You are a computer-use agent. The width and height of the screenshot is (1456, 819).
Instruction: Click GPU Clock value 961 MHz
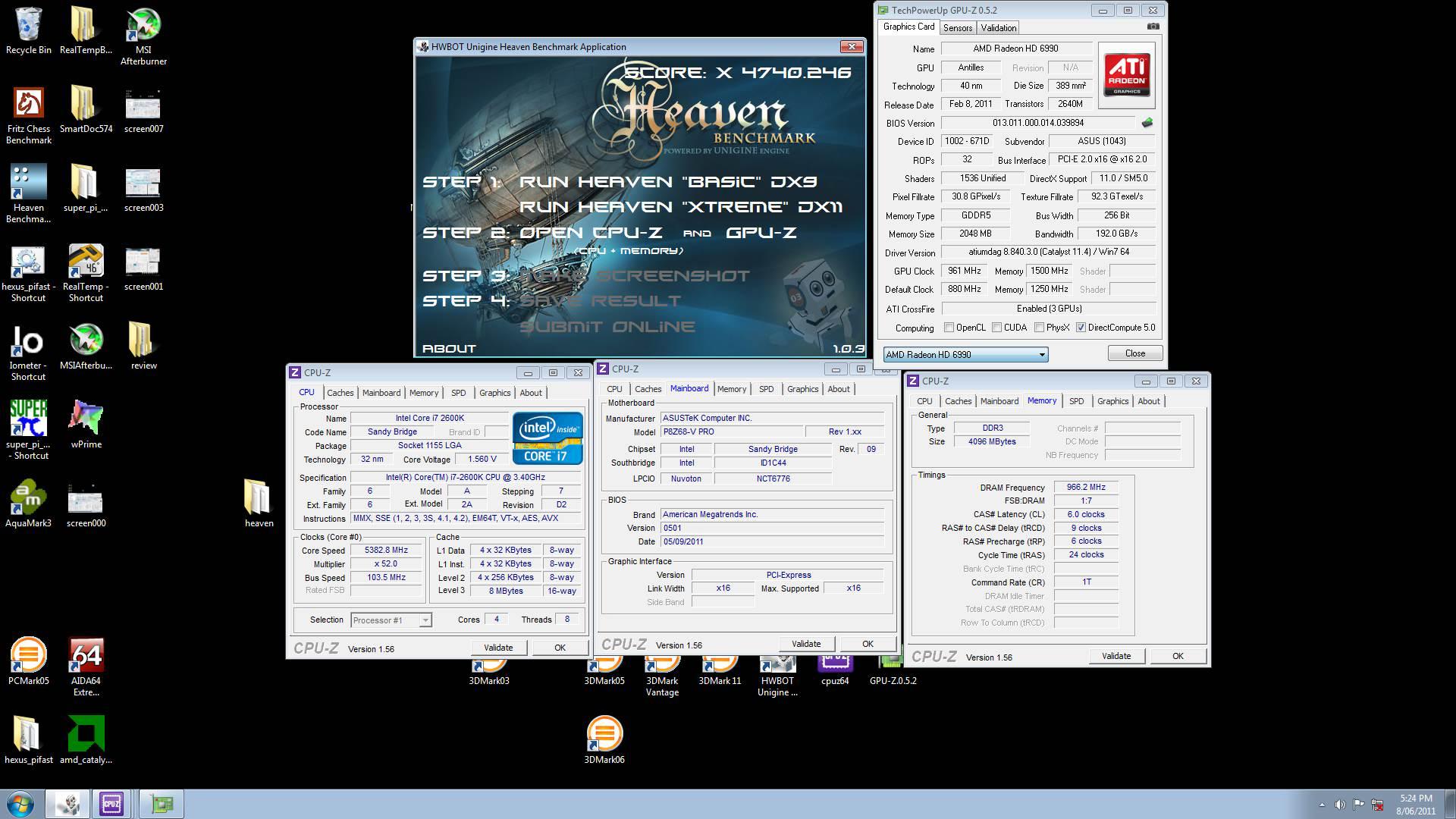965,271
